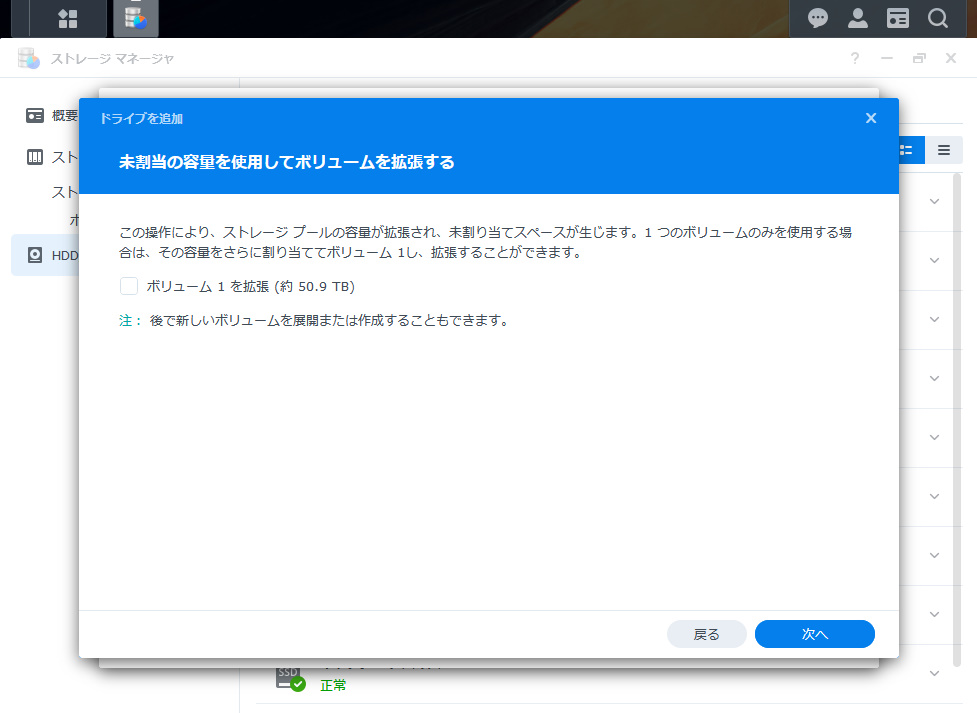Click the storage sidebar icon below 概要

[x=35, y=157]
